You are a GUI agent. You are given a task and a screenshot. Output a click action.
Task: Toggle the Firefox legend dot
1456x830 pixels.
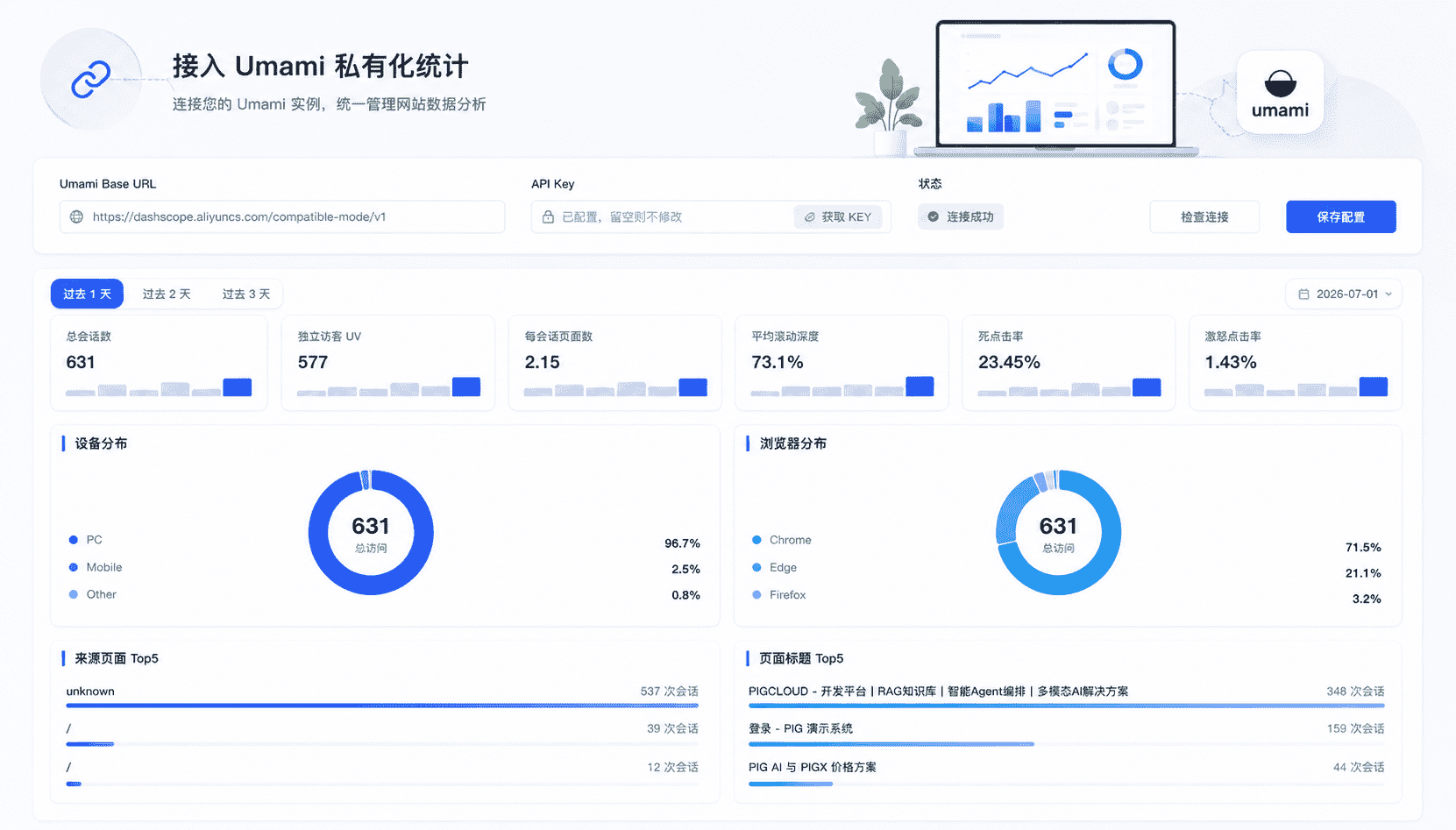pyautogui.click(x=756, y=594)
